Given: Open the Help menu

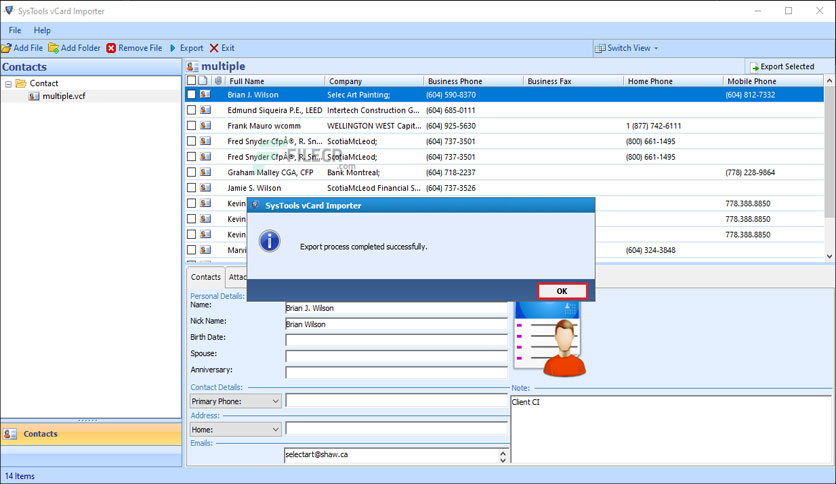Looking at the screenshot, I should 42,30.
